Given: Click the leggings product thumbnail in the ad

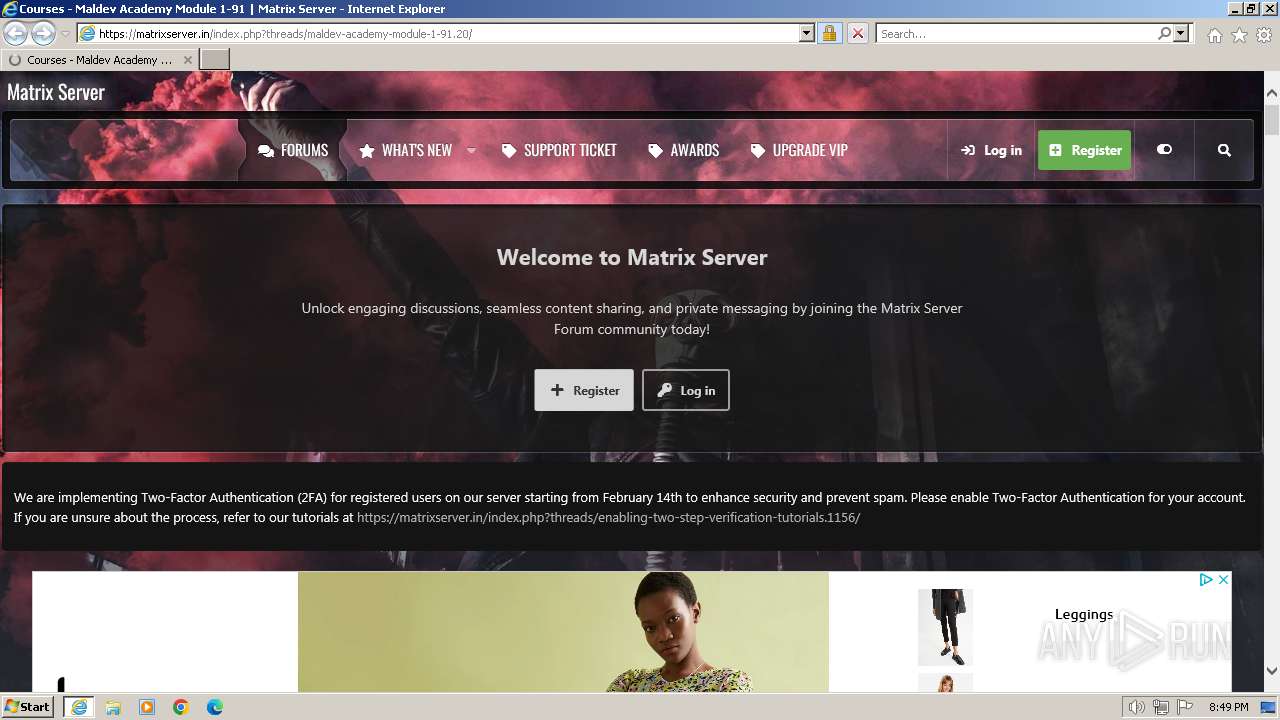Looking at the screenshot, I should (x=945, y=627).
